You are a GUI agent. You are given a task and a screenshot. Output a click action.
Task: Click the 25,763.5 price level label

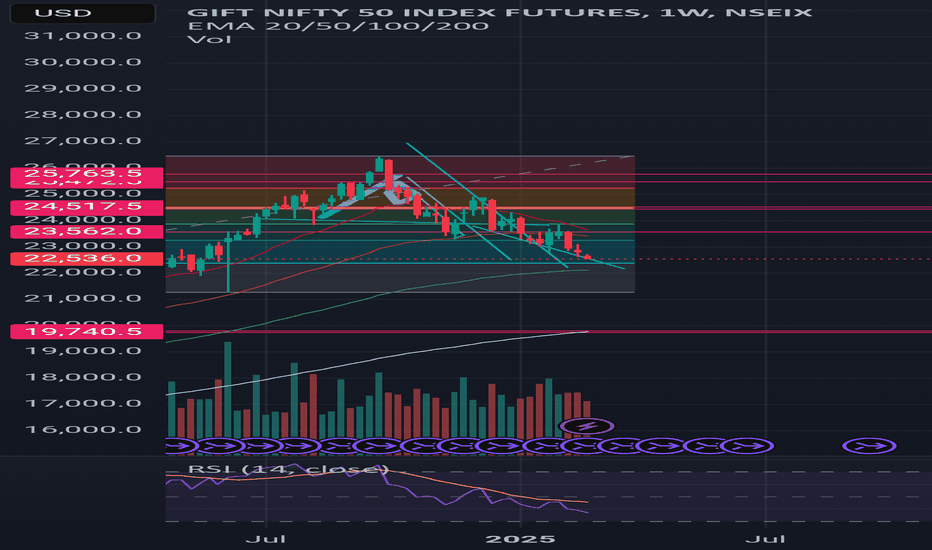coord(87,174)
